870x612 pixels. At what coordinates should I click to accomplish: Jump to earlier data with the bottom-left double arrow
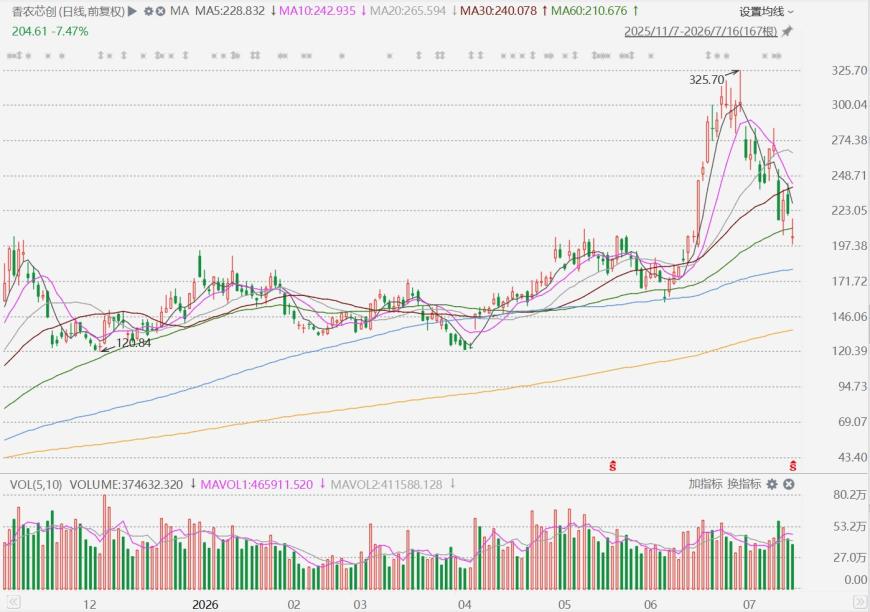coord(13,603)
